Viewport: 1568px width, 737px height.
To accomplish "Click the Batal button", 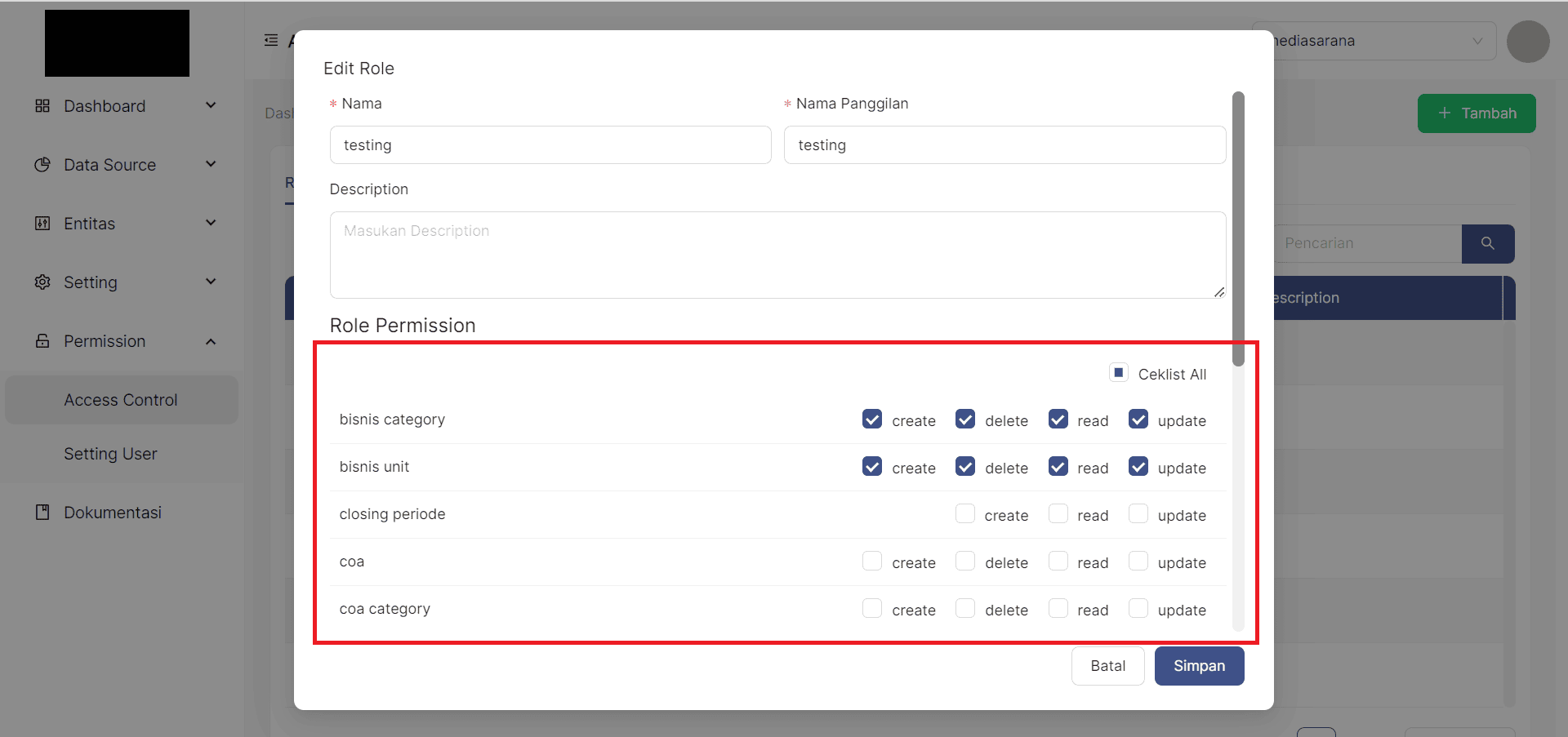I will click(x=1107, y=666).
